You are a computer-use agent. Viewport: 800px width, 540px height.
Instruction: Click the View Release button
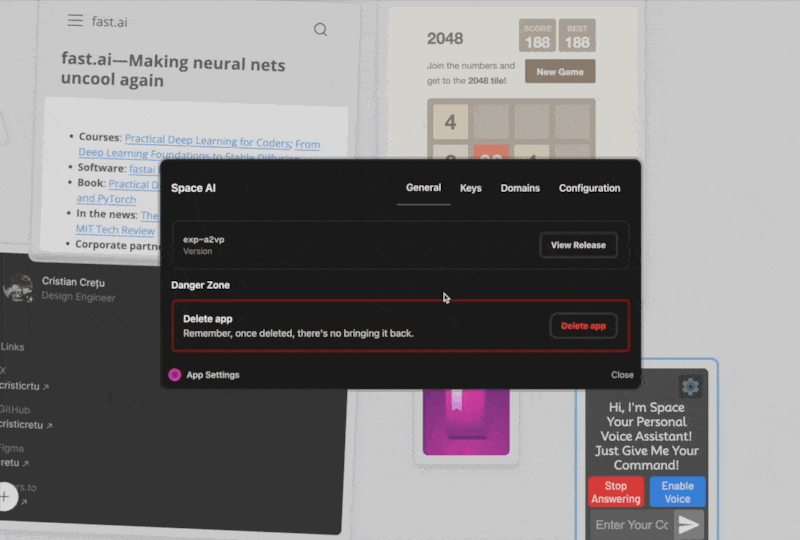[x=578, y=245]
